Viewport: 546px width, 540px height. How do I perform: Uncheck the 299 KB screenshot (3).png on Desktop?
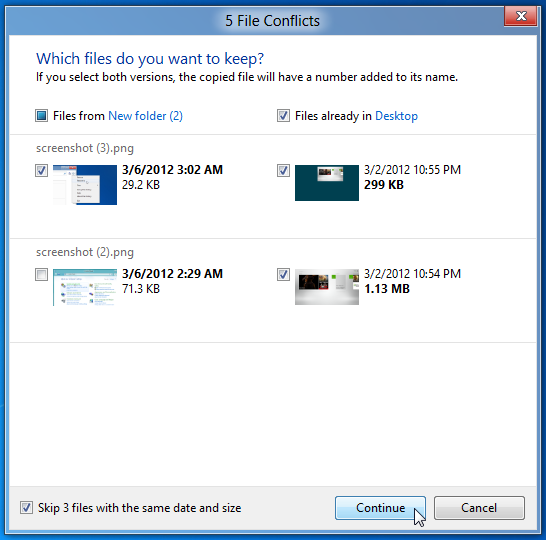[283, 171]
